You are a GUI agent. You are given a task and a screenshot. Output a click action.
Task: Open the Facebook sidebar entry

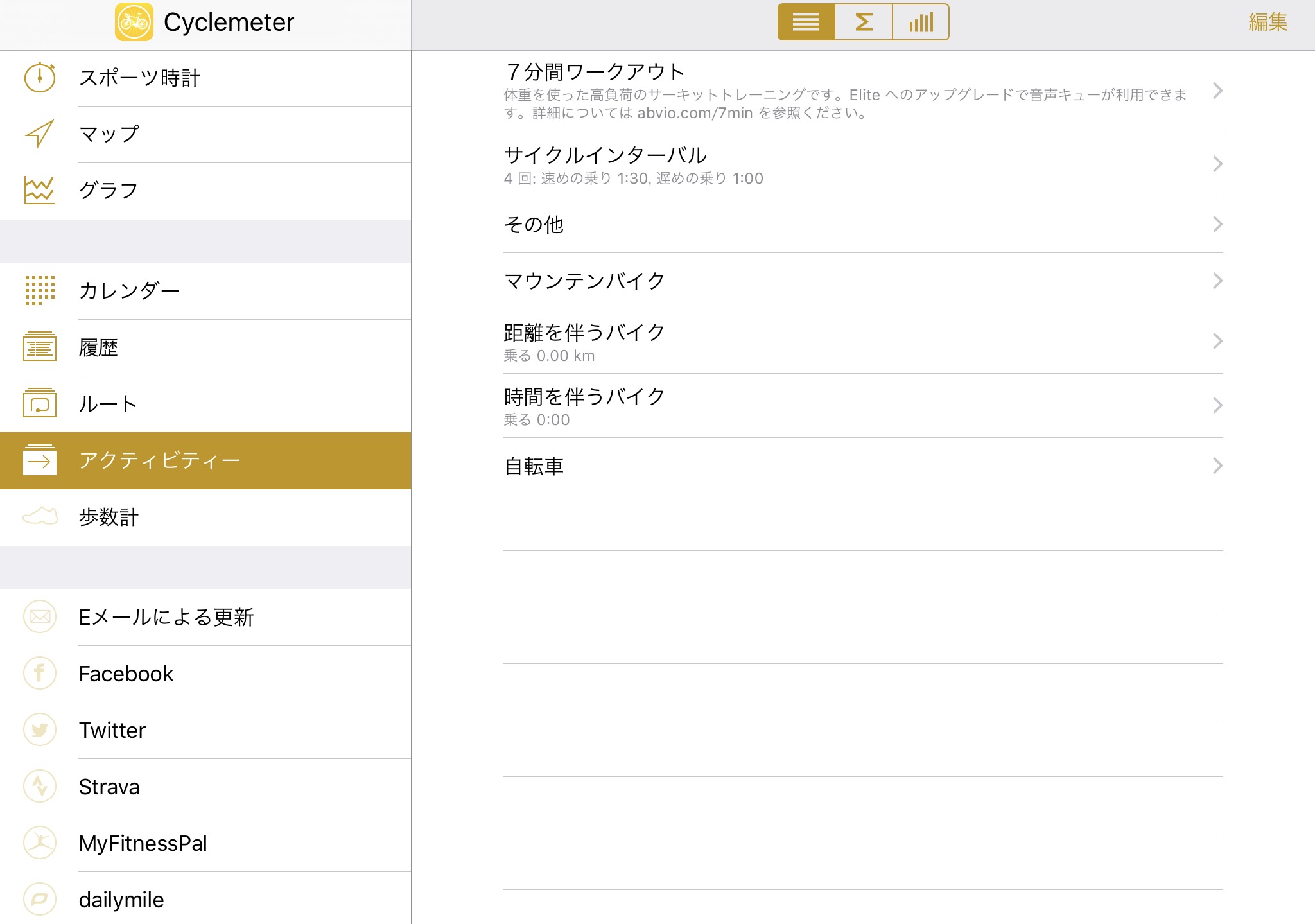point(126,674)
